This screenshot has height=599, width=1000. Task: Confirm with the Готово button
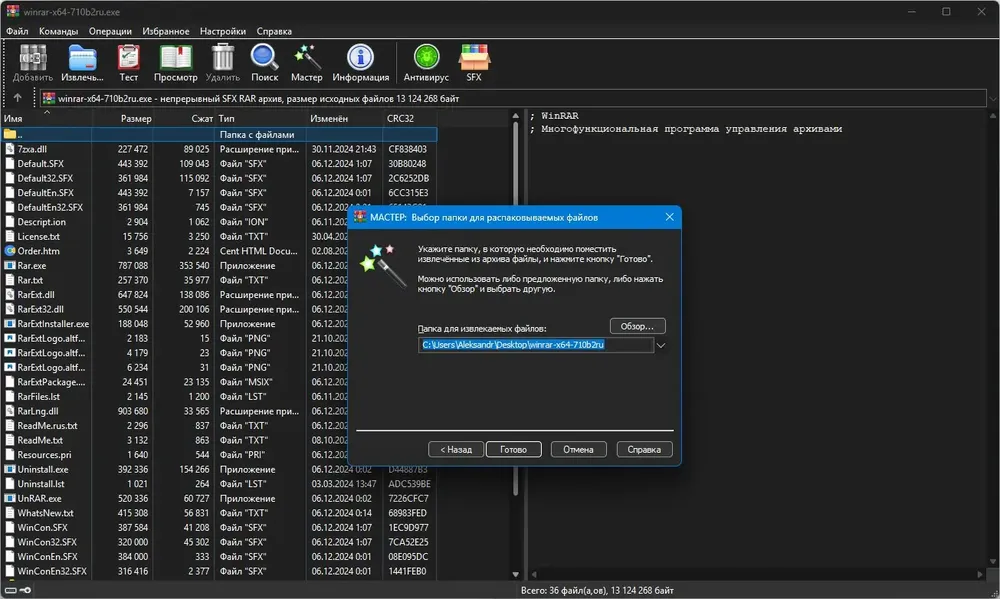[x=513, y=449]
